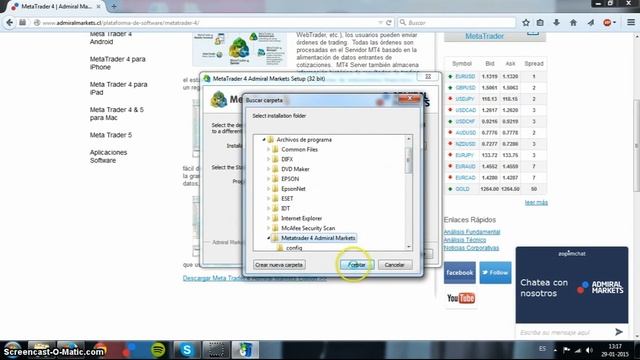This screenshot has height=360, width=640.
Task: Expand the EPSON folder arrow
Action: pos(269,179)
